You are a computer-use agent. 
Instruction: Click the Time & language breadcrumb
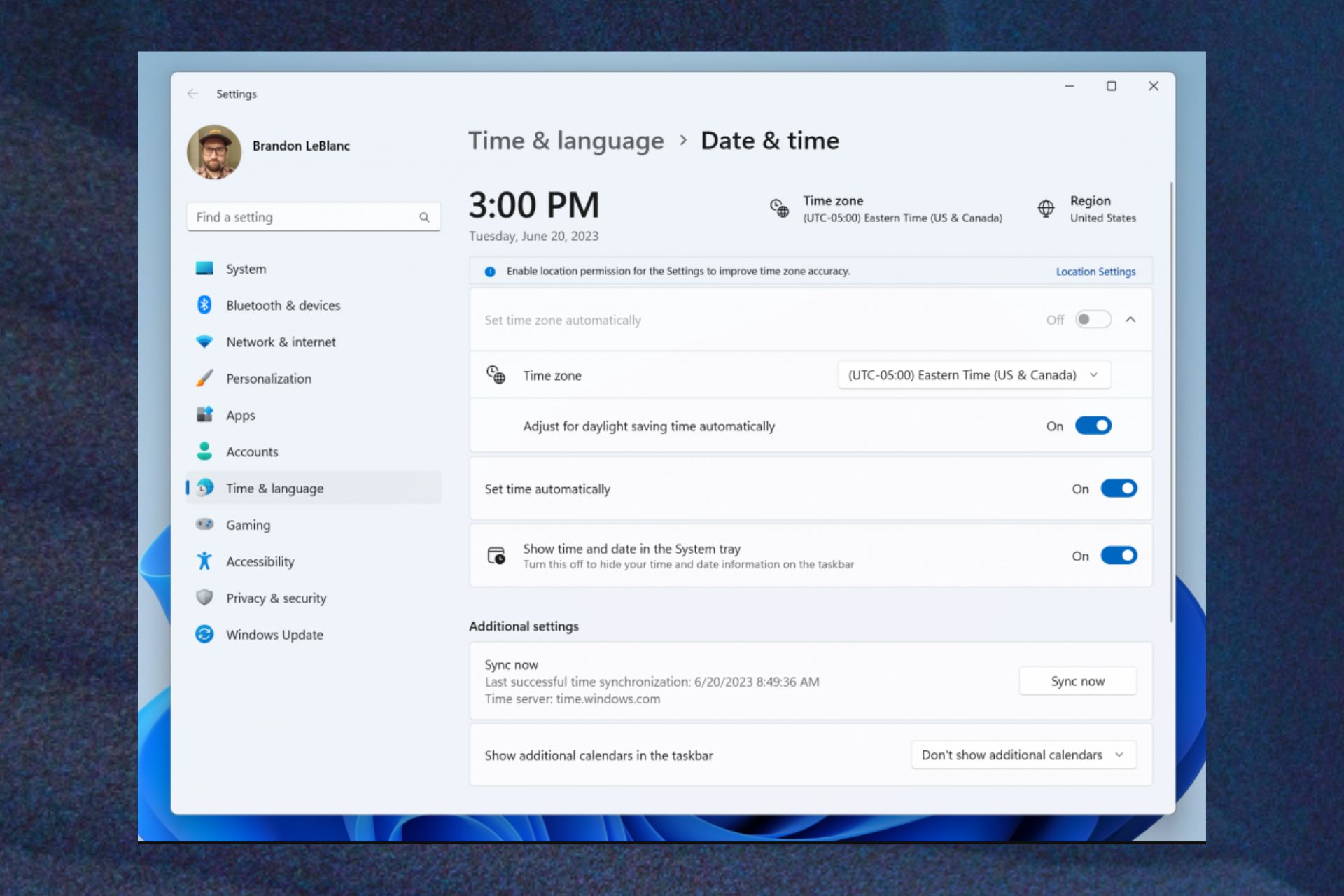[x=566, y=141]
